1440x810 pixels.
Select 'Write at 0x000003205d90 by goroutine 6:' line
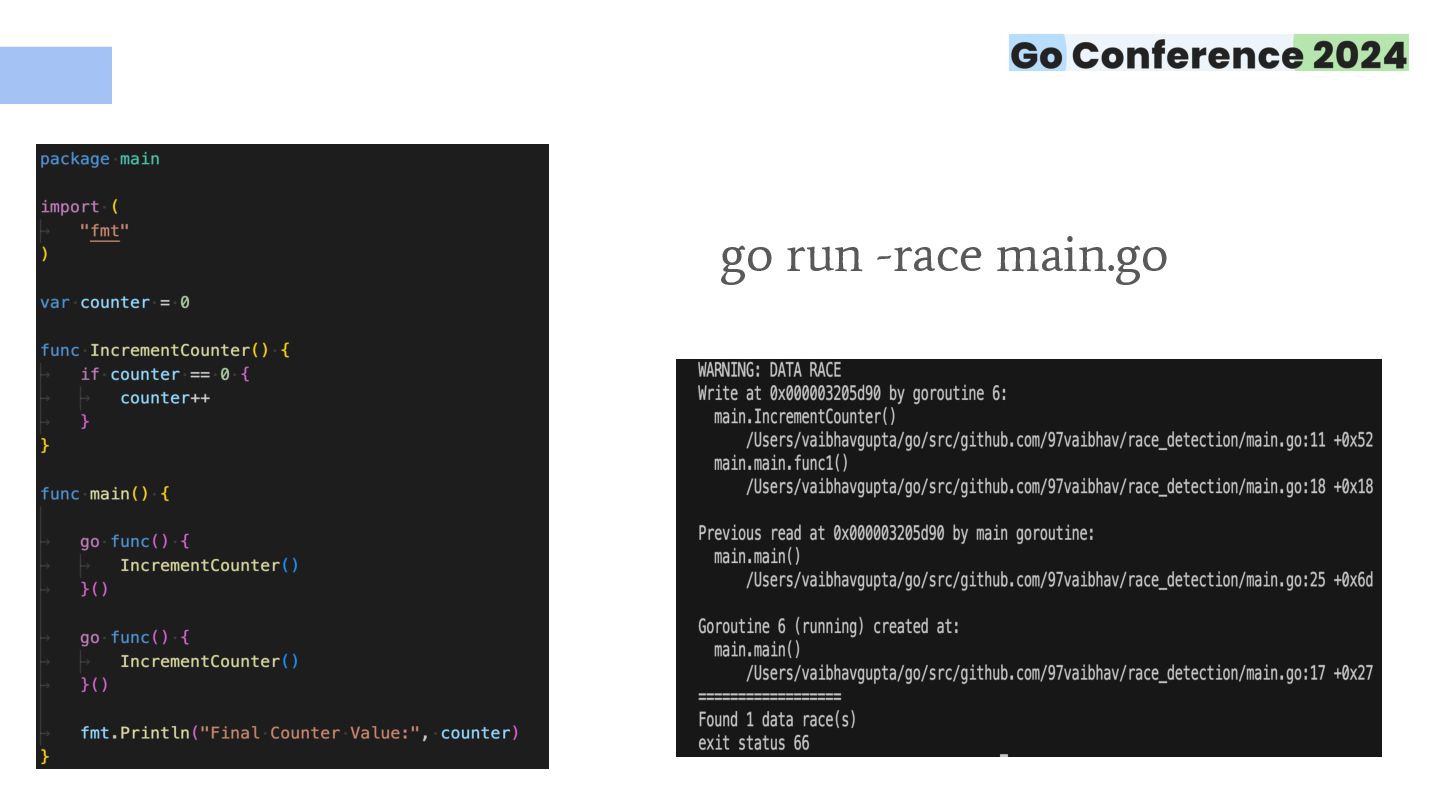(x=852, y=393)
